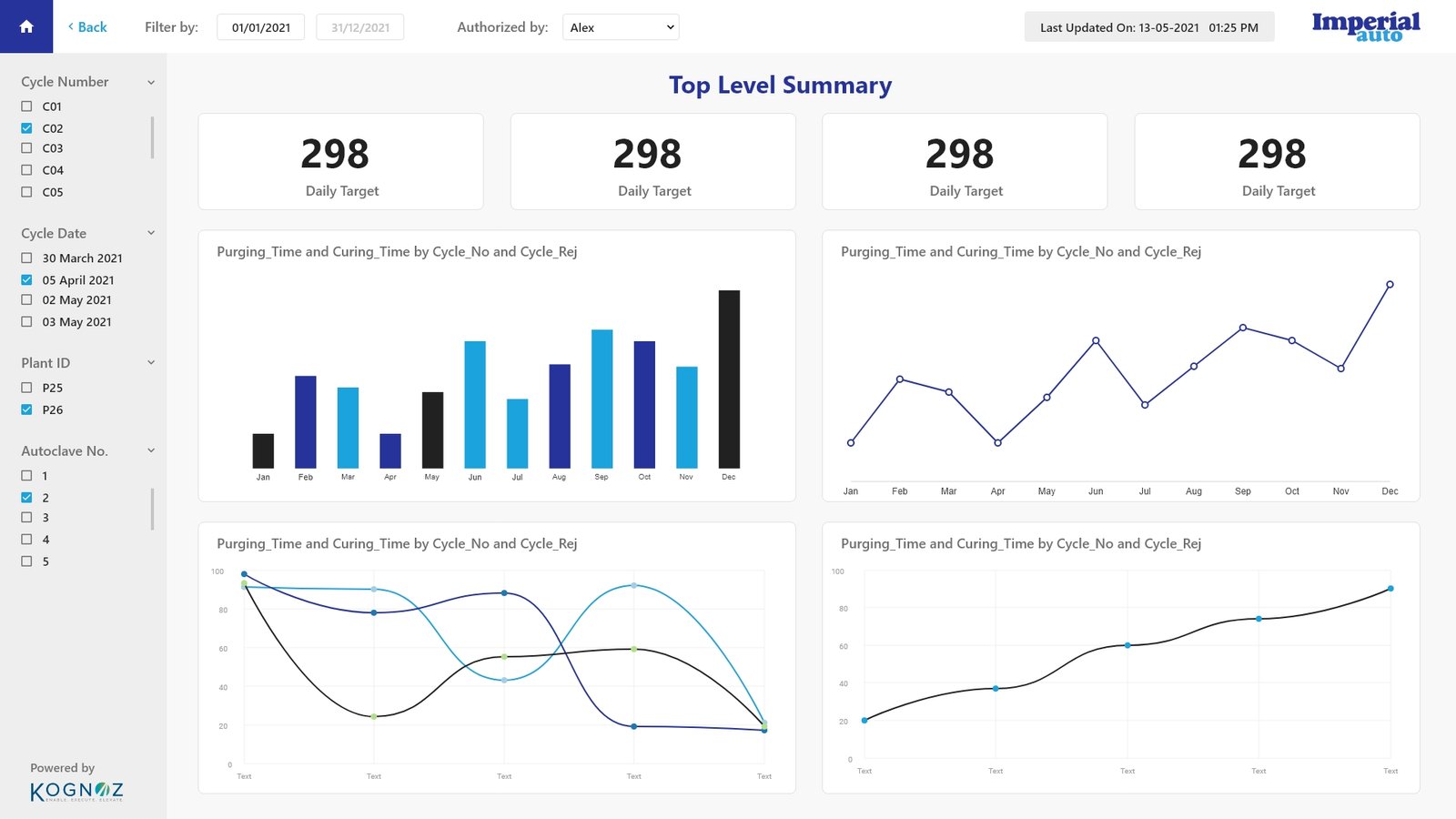Collapse the Cycle Date filter section
This screenshot has width=1456, height=819.
pos(151,233)
